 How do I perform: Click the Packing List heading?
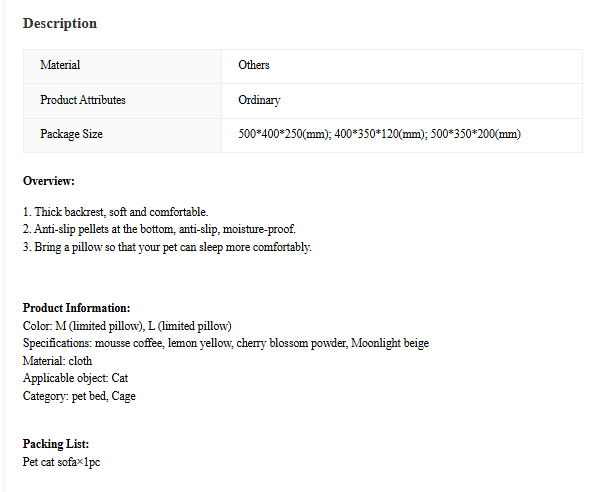pyautogui.click(x=56, y=444)
